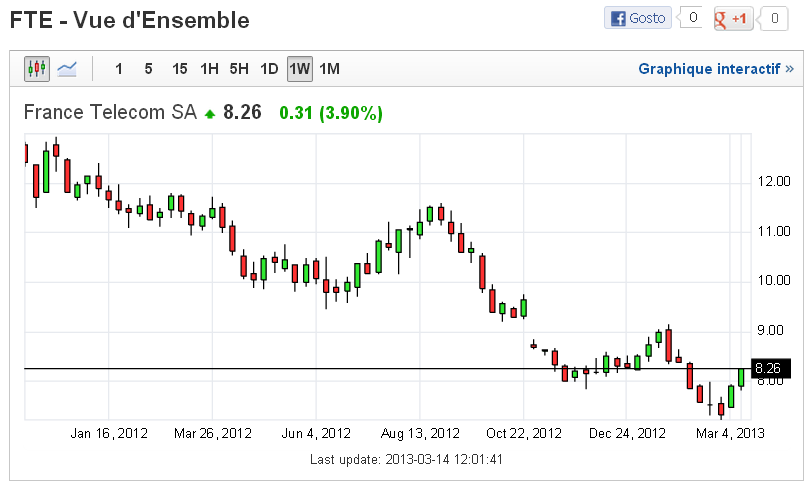Click the Mar 4, 2013 date label
This screenshot has height=502, width=808.
point(730,433)
